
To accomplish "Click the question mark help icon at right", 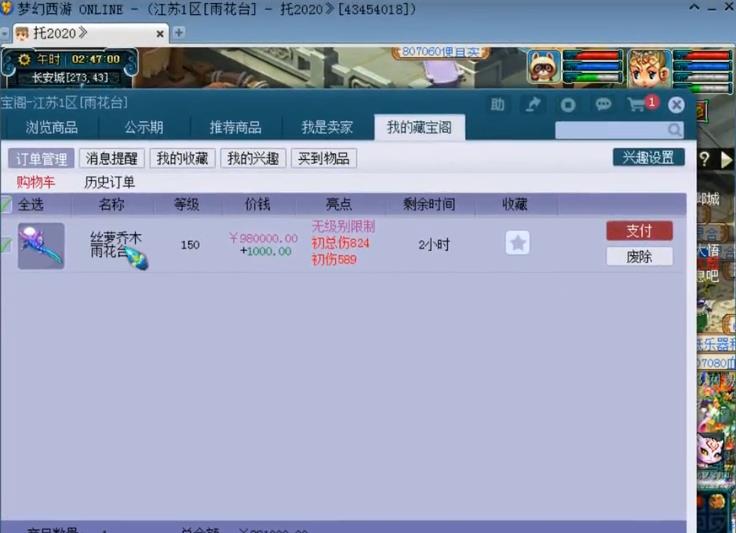I will [704, 160].
